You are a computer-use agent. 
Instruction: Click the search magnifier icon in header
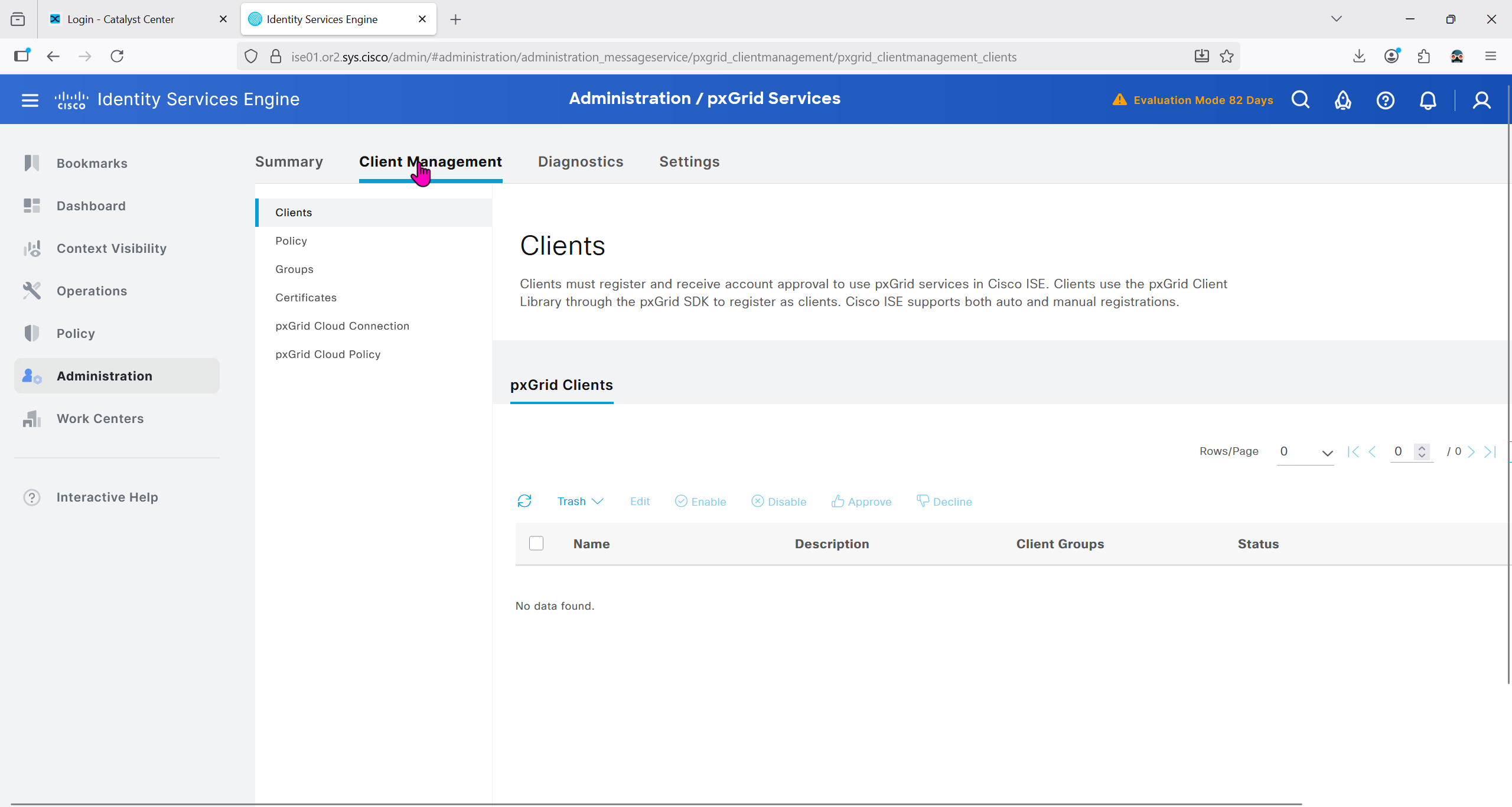1300,100
